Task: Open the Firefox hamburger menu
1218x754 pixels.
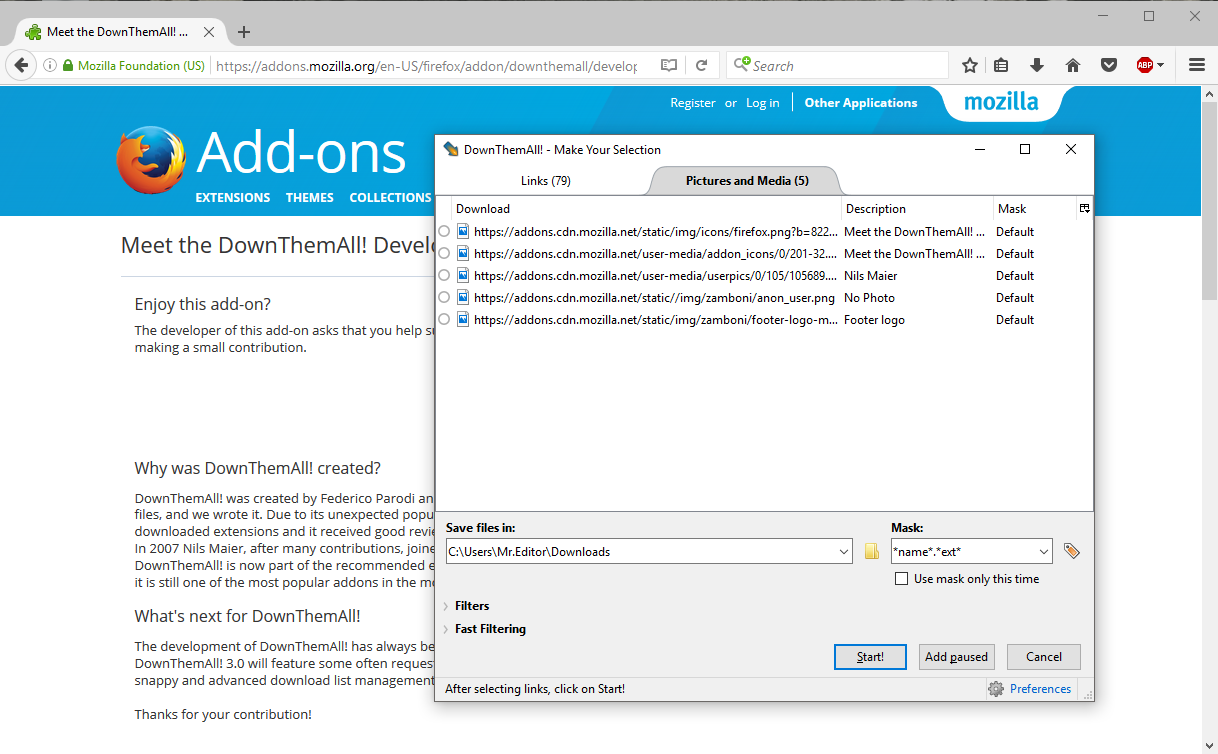Action: [x=1197, y=66]
